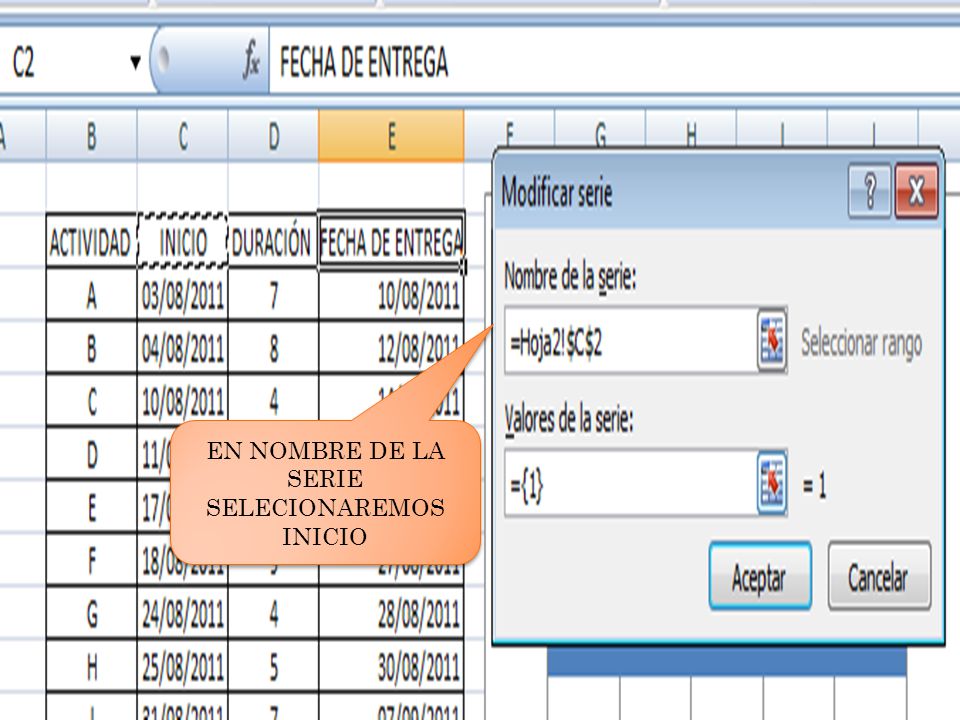Expand the Name Box dropdown arrow
The image size is (960, 720).
pos(135,61)
